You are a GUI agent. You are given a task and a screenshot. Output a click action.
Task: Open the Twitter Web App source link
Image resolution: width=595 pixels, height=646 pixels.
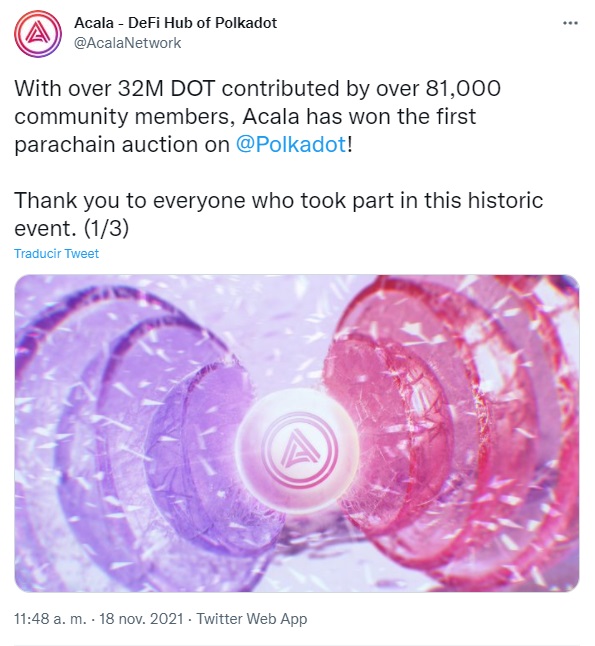point(252,619)
